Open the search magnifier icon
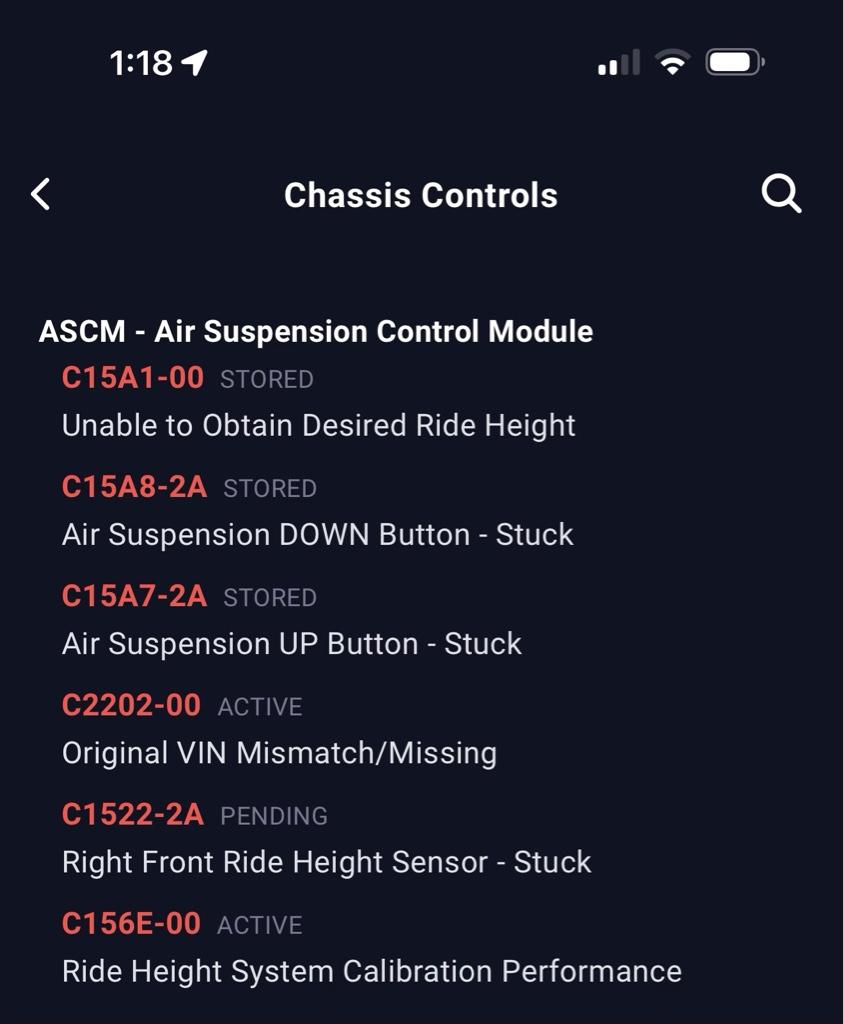This screenshot has height=1024, width=844. (781, 194)
